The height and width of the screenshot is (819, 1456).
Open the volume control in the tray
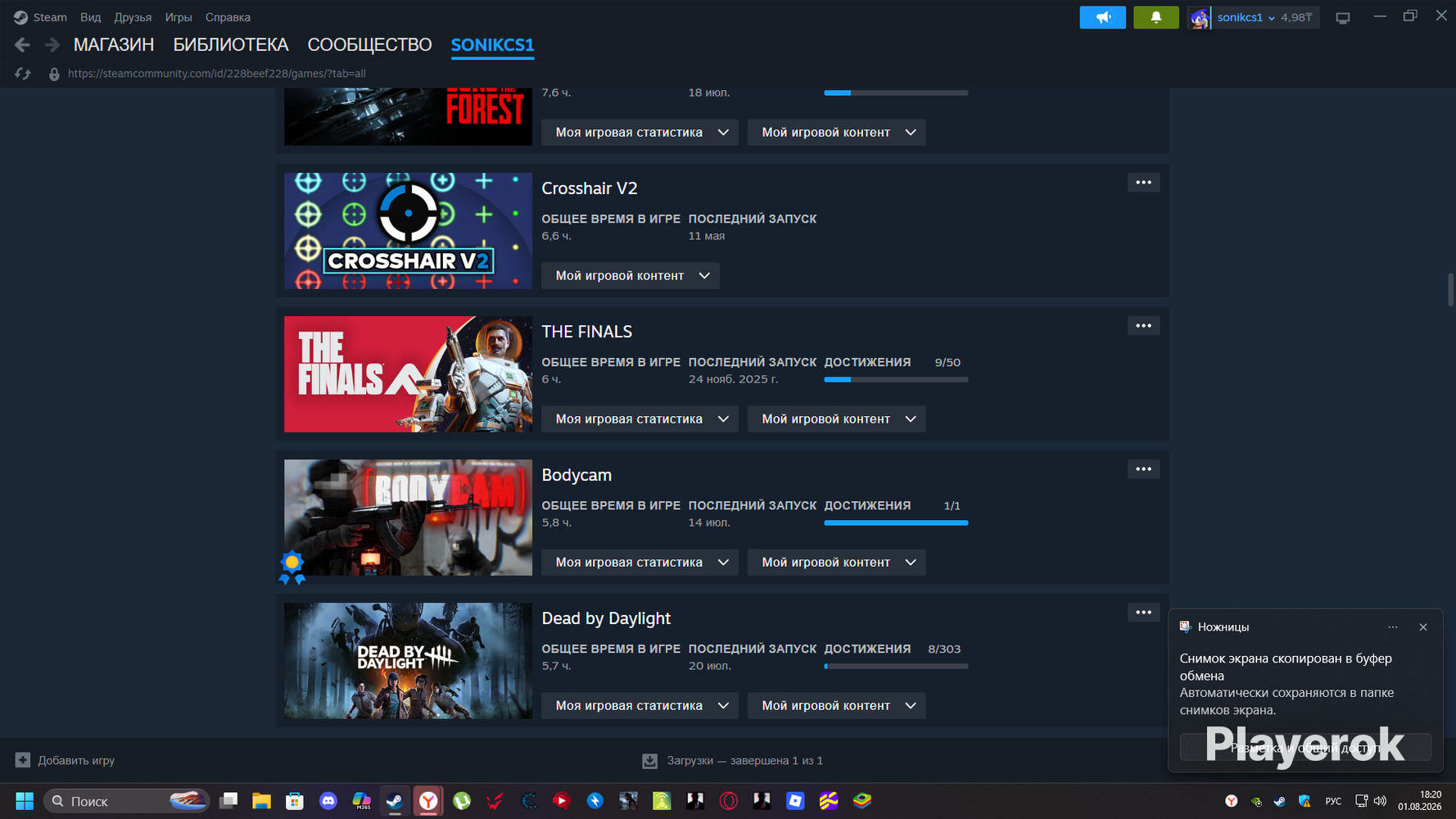point(1381,801)
